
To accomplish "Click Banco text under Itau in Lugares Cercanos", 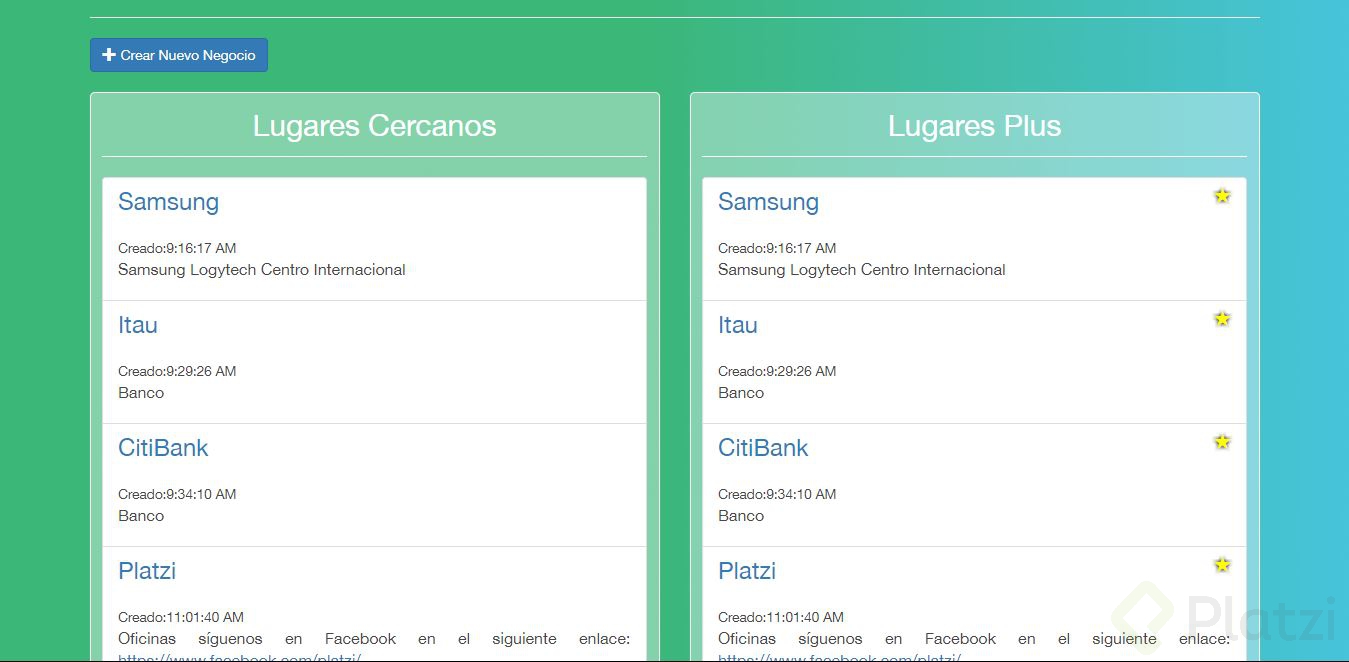I will [x=141, y=393].
